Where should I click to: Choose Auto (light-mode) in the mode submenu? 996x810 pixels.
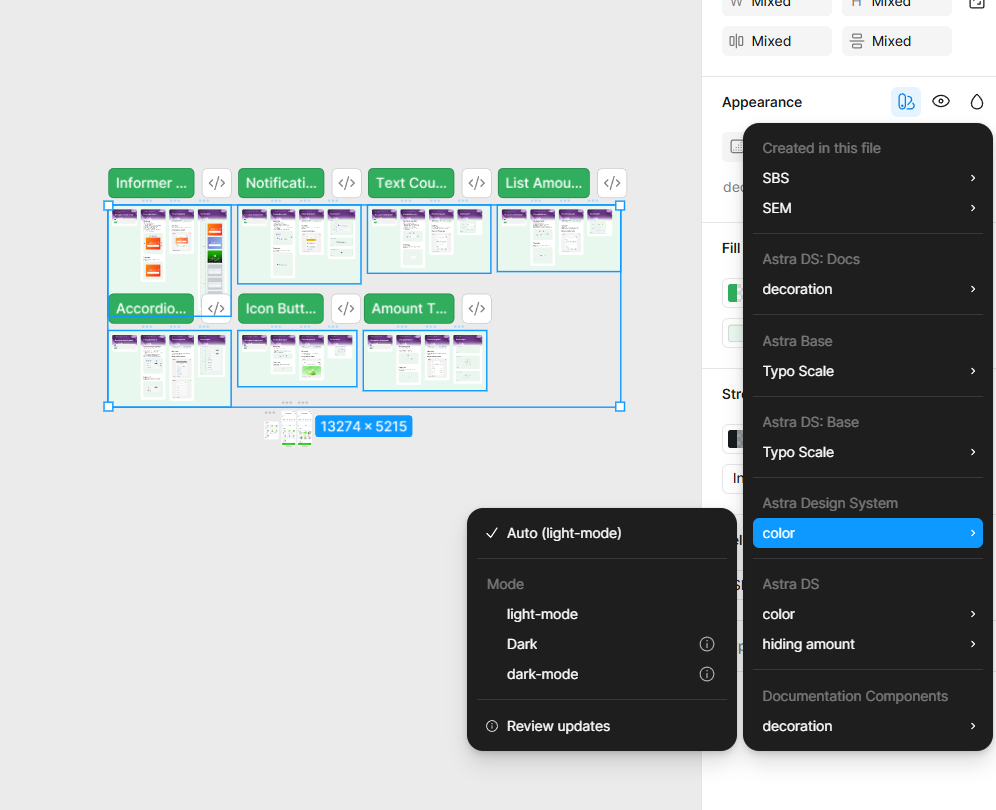(602, 533)
